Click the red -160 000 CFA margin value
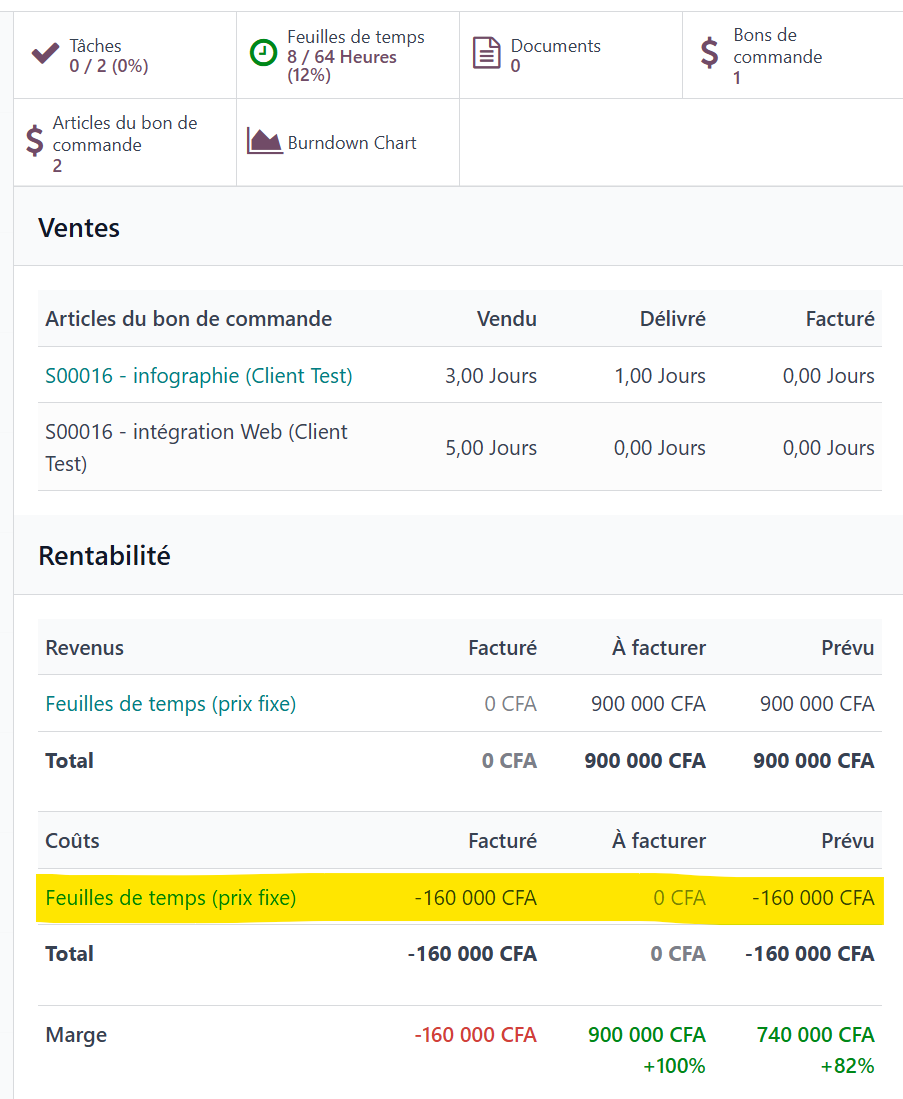903x1099 pixels. (x=475, y=1035)
